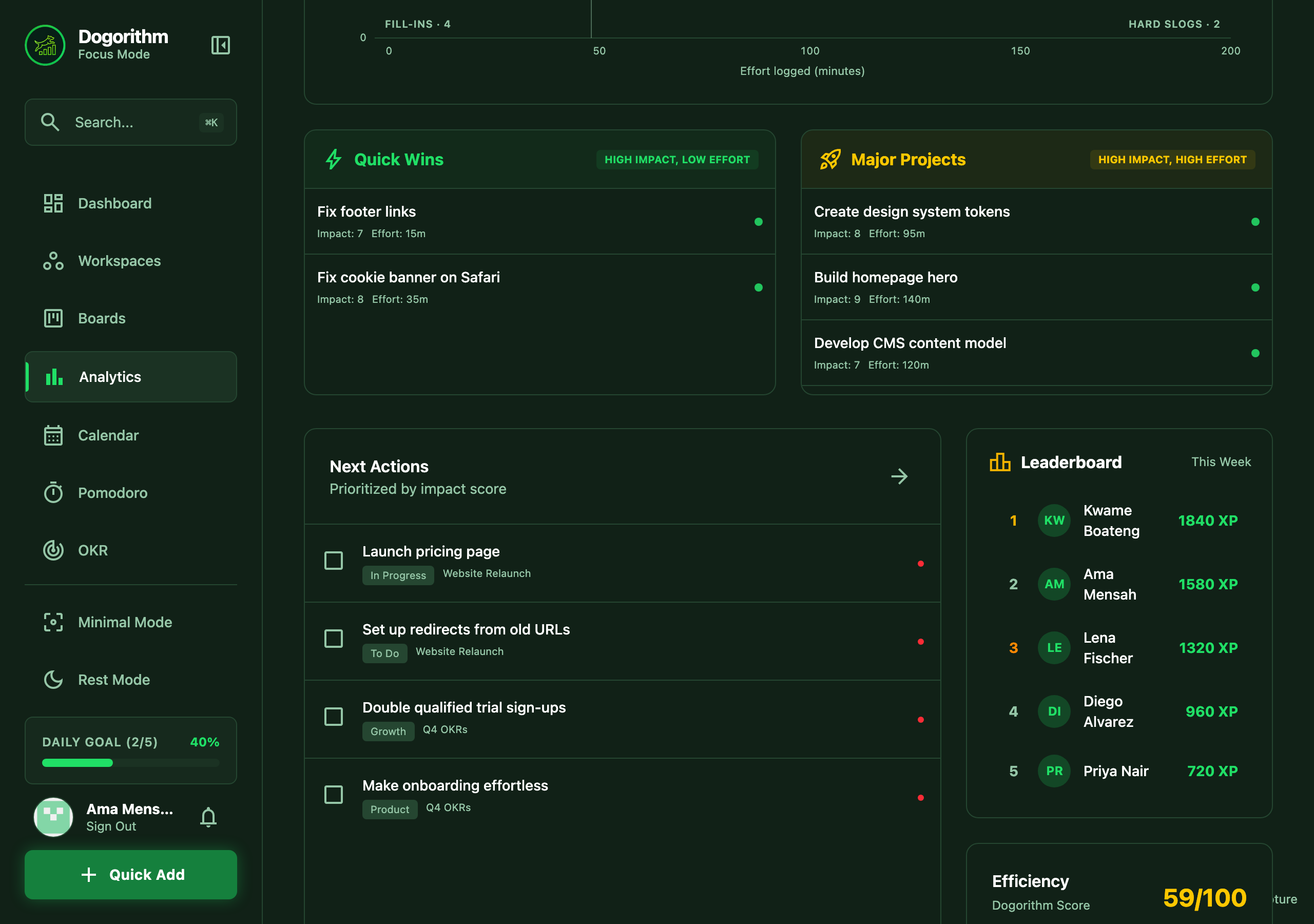
Task: Click the Sign Out link
Action: (x=111, y=826)
